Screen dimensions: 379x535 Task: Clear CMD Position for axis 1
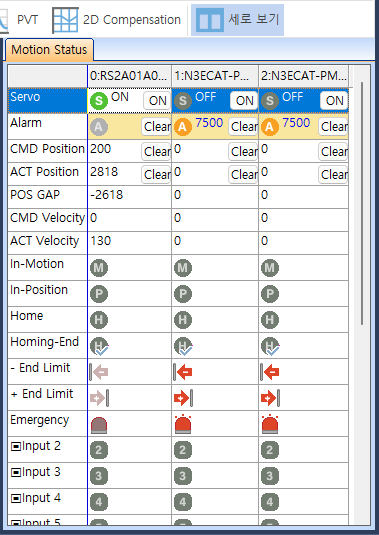point(243,151)
